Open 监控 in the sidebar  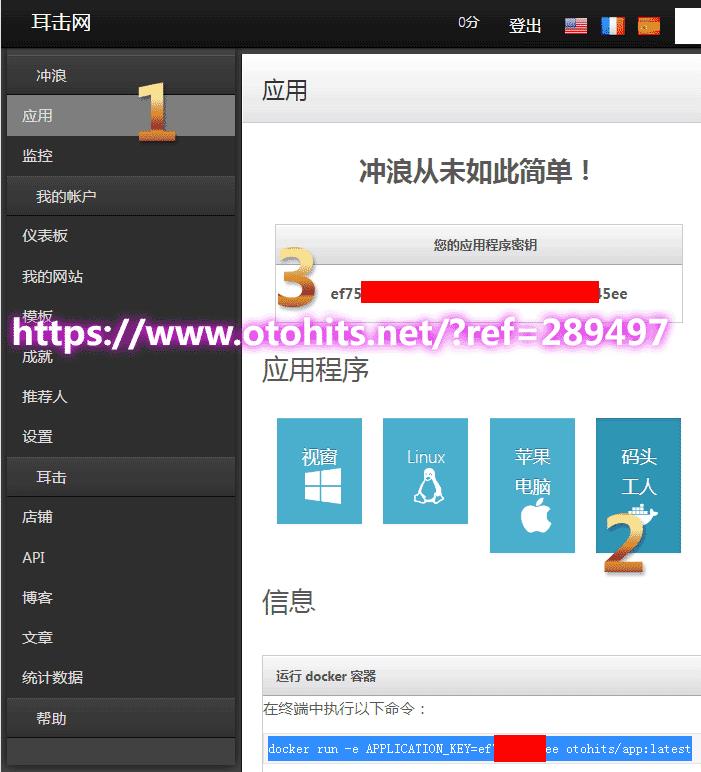(x=121, y=156)
